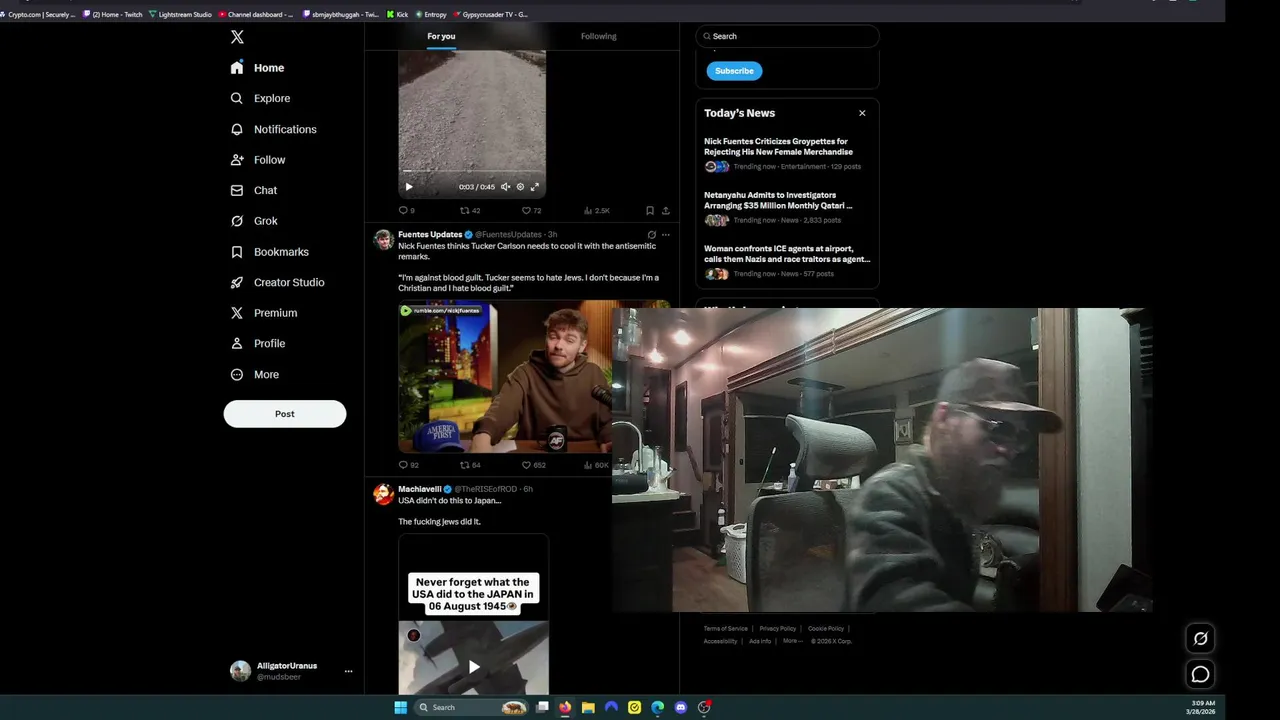1280x720 pixels.
Task: Open Creator Studio in the sidebar
Action: [x=277, y=282]
